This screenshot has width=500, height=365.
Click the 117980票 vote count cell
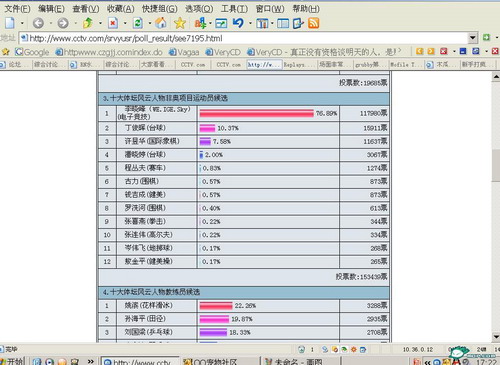364,113
